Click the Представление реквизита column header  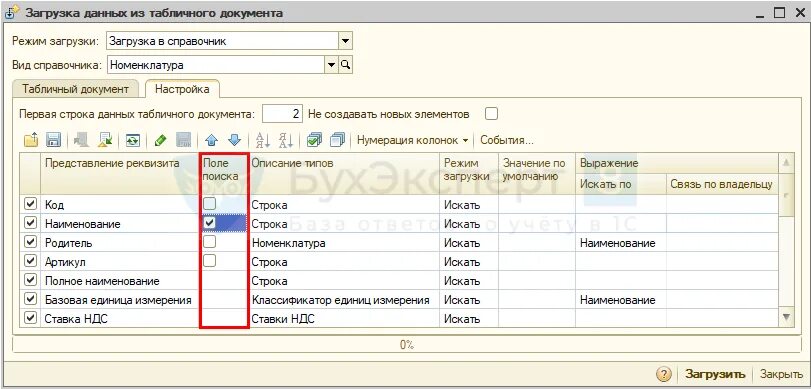point(119,173)
